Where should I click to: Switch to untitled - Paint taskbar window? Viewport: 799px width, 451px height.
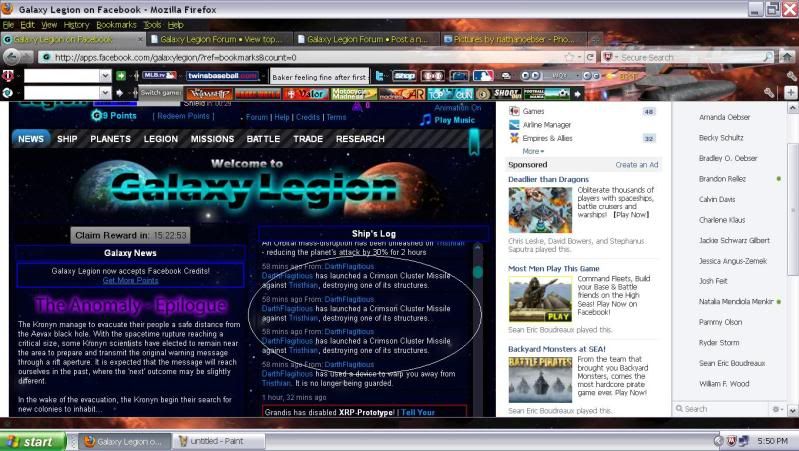pyautogui.click(x=218, y=441)
